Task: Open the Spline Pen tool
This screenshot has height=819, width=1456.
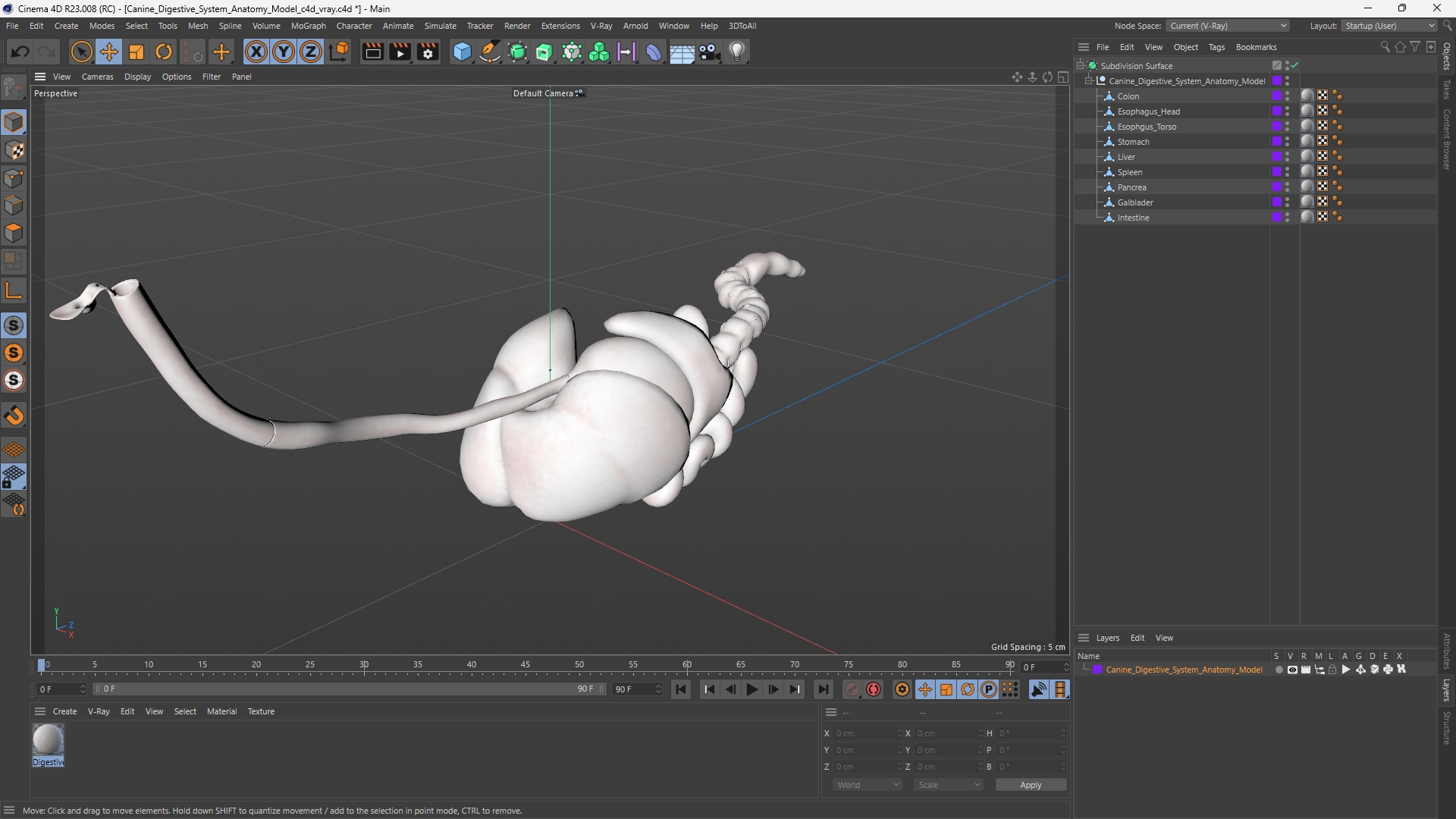Action: (x=490, y=52)
